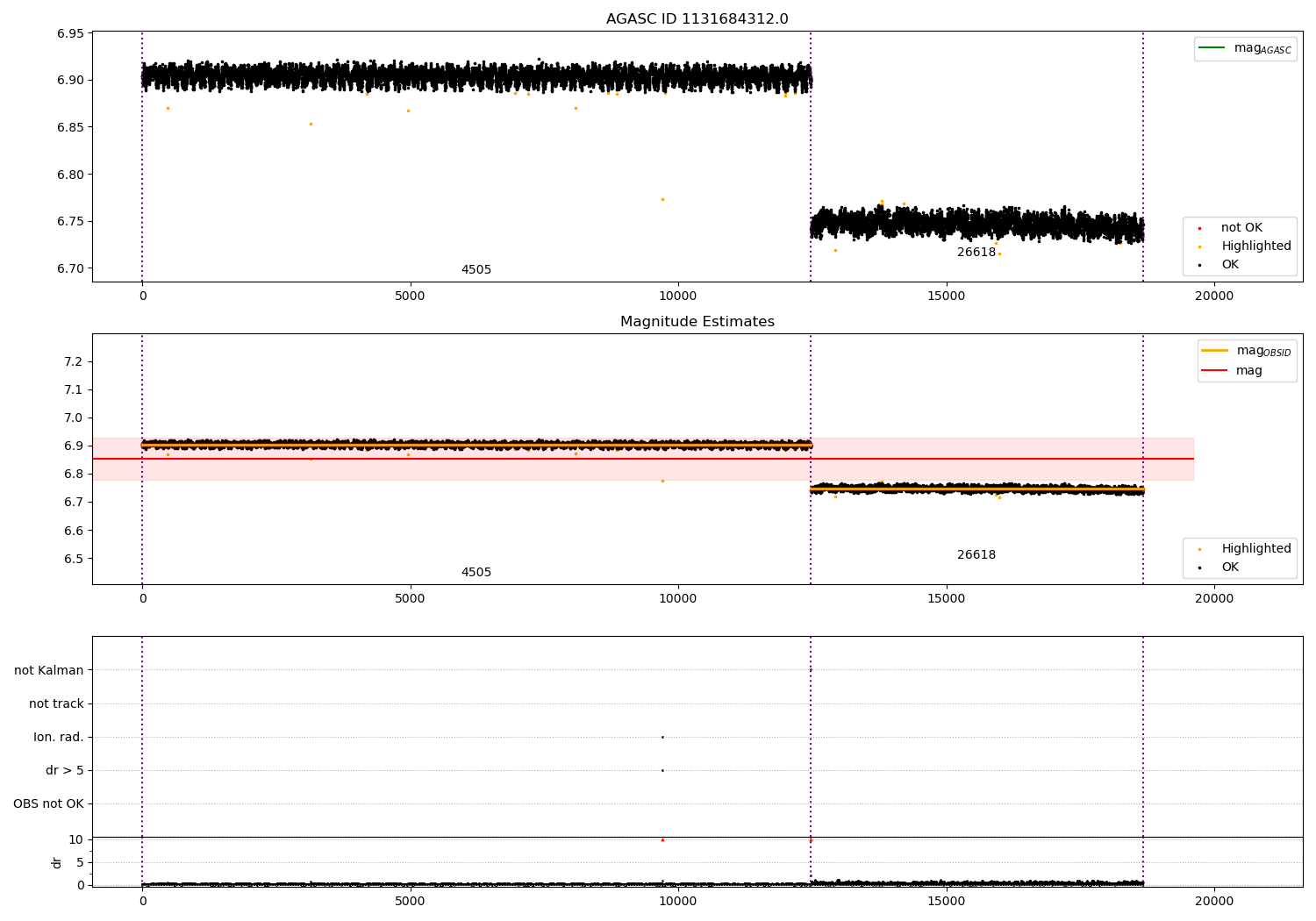Click obsid label 4505 in Magnitude Estimates plot
This screenshot has height=921, width=1316.
[476, 573]
